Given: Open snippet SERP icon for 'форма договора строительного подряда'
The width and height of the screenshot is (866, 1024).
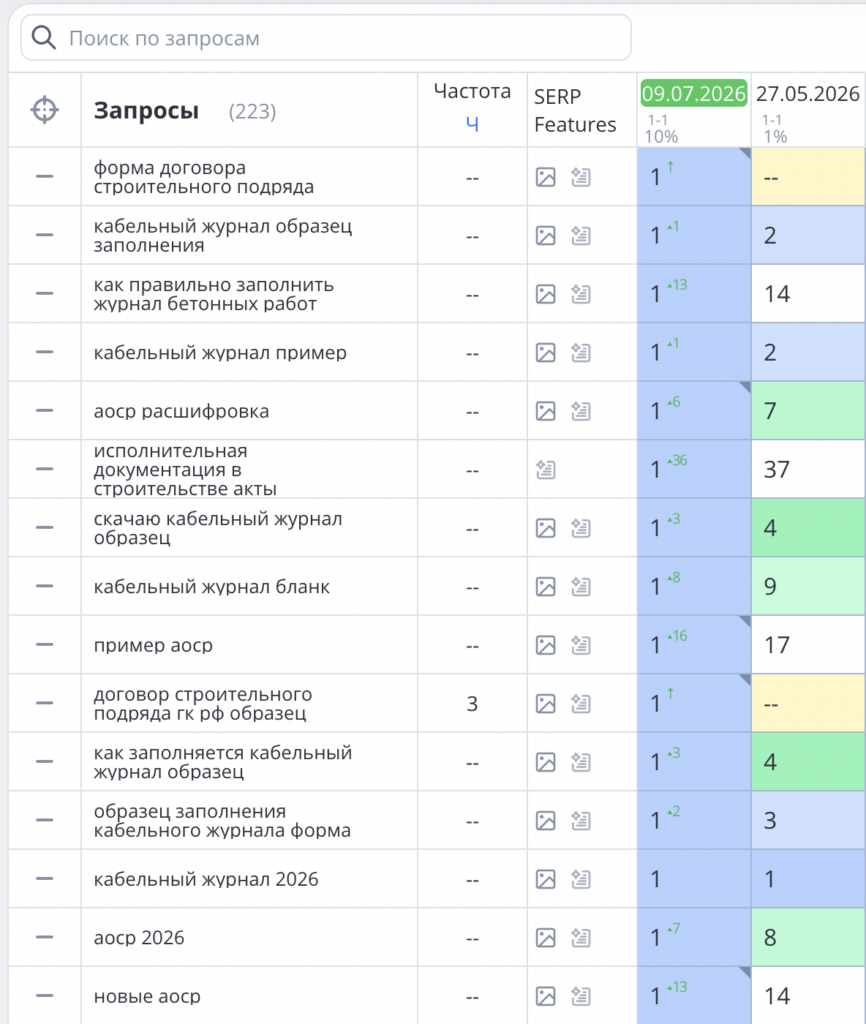Looking at the screenshot, I should pyautogui.click(x=581, y=177).
